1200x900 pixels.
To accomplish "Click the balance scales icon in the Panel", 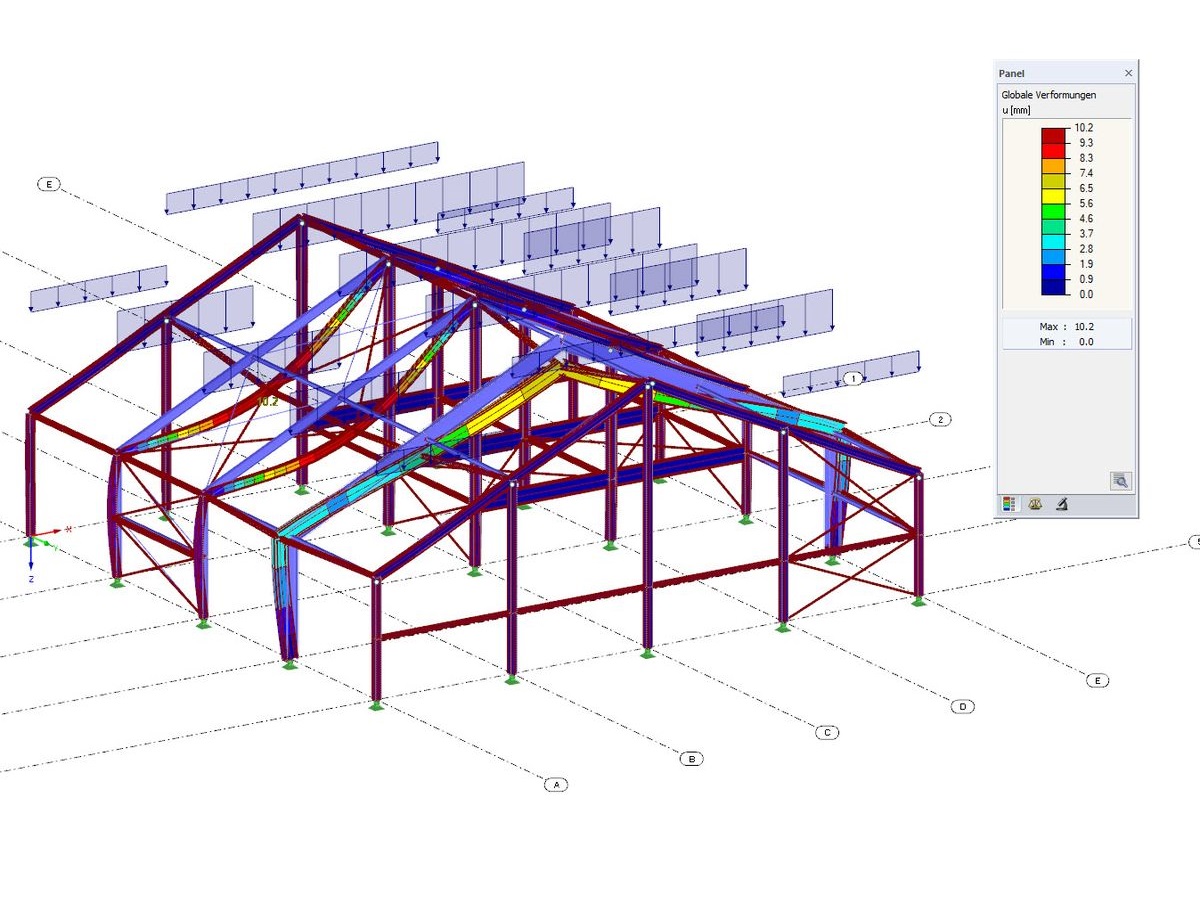I will tap(1035, 503).
